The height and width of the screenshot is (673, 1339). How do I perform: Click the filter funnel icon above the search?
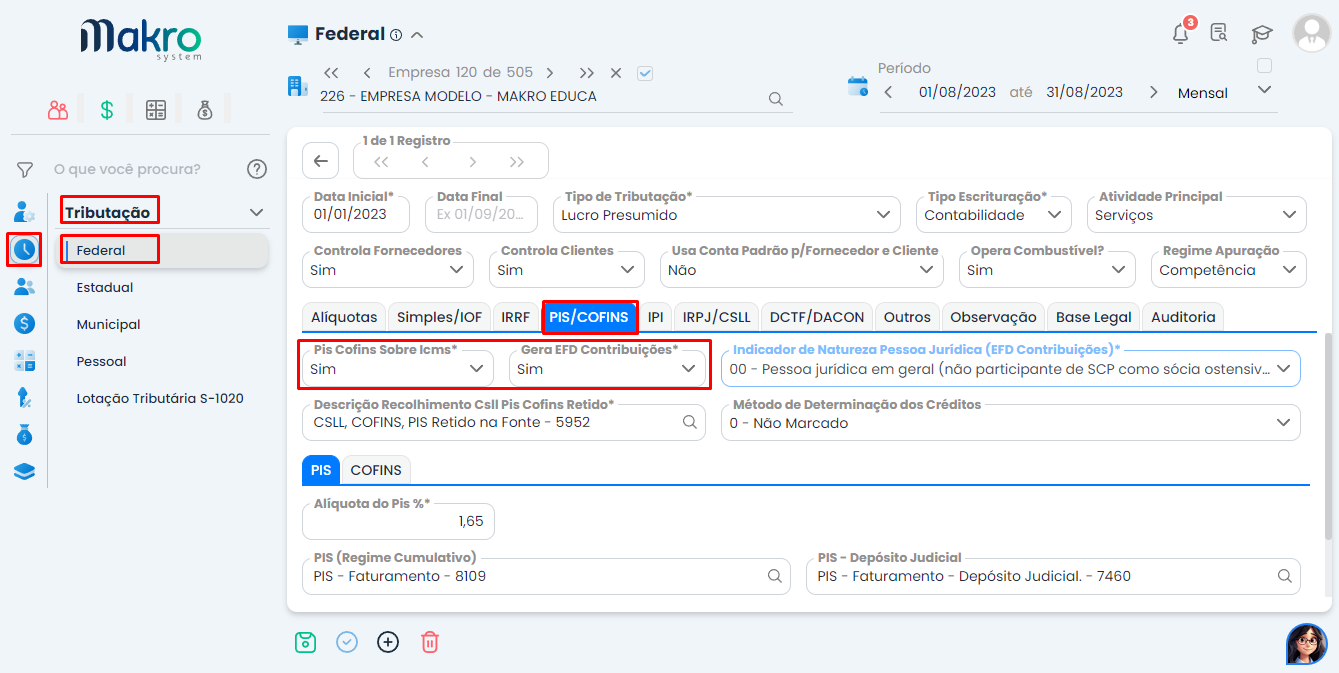click(24, 169)
